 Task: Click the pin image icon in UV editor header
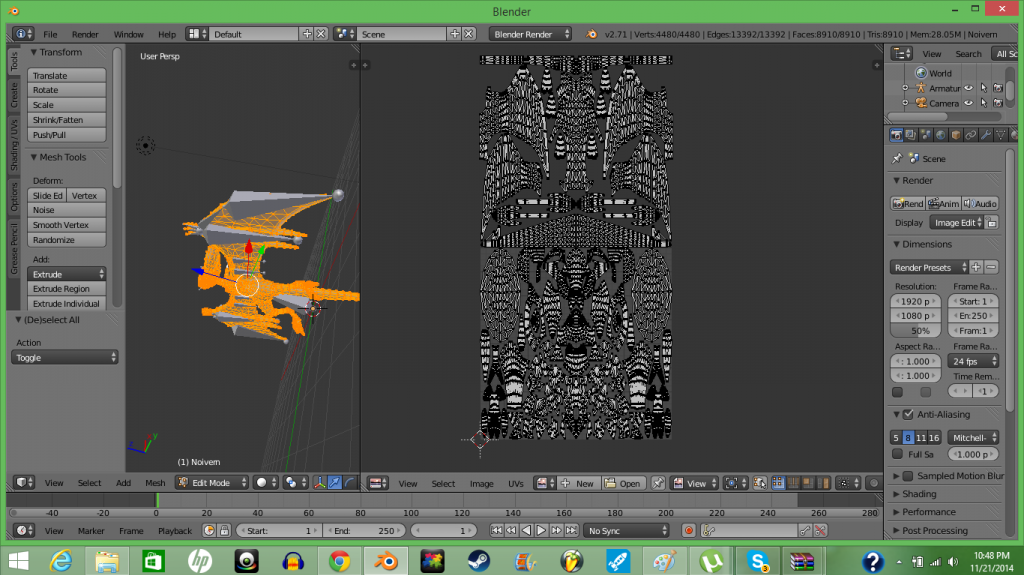coord(658,483)
